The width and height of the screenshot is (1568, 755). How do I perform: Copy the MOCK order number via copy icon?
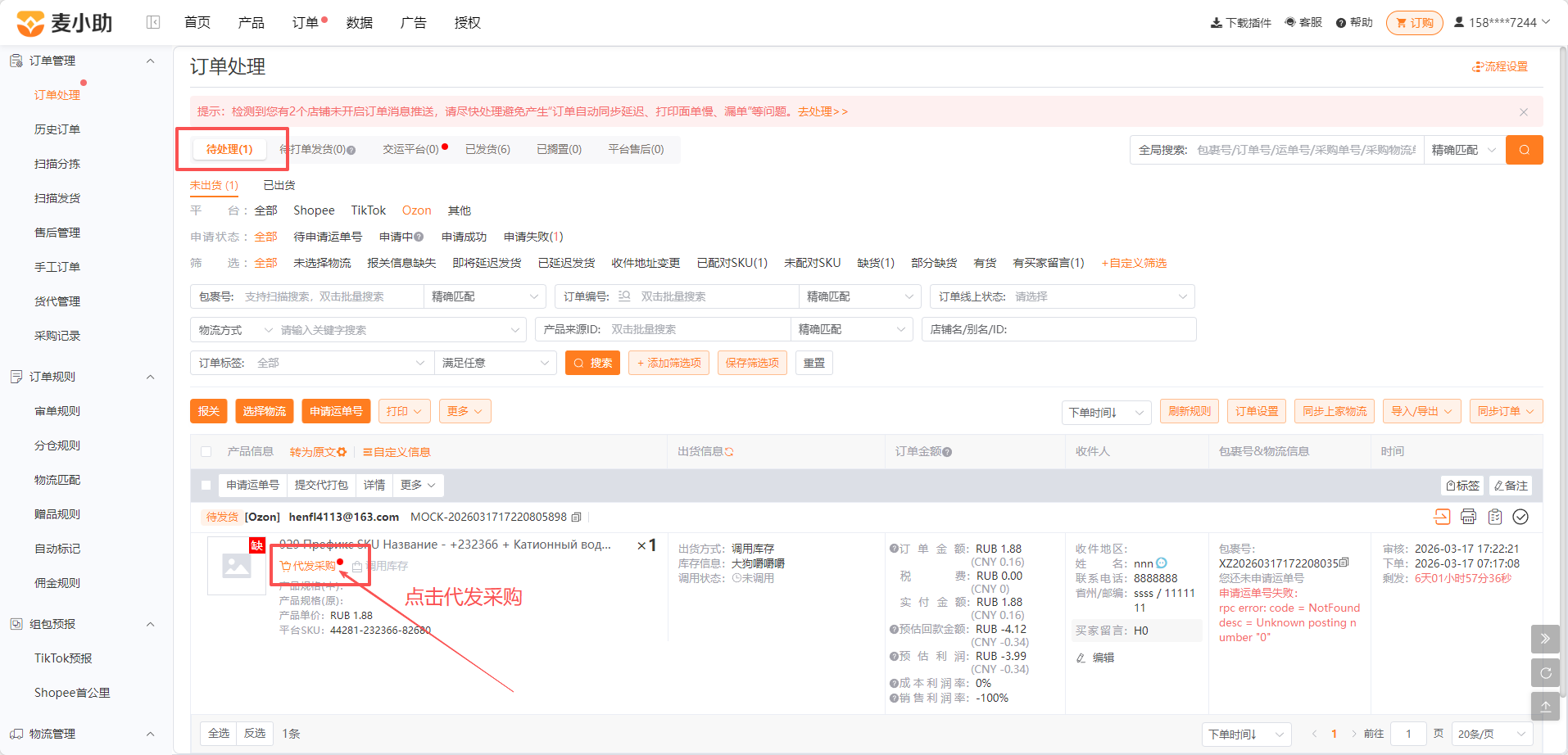[576, 518]
